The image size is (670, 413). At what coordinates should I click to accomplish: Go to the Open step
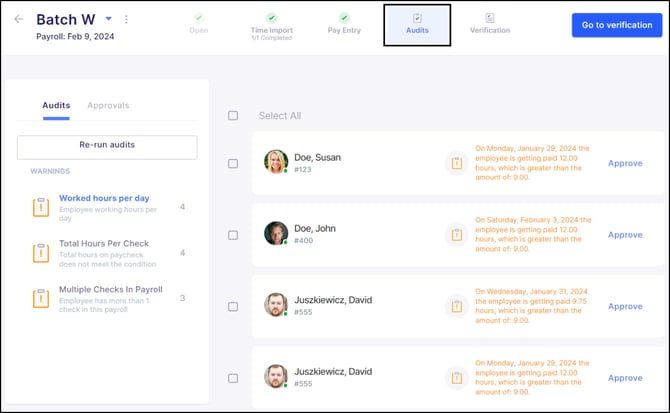pos(199,24)
